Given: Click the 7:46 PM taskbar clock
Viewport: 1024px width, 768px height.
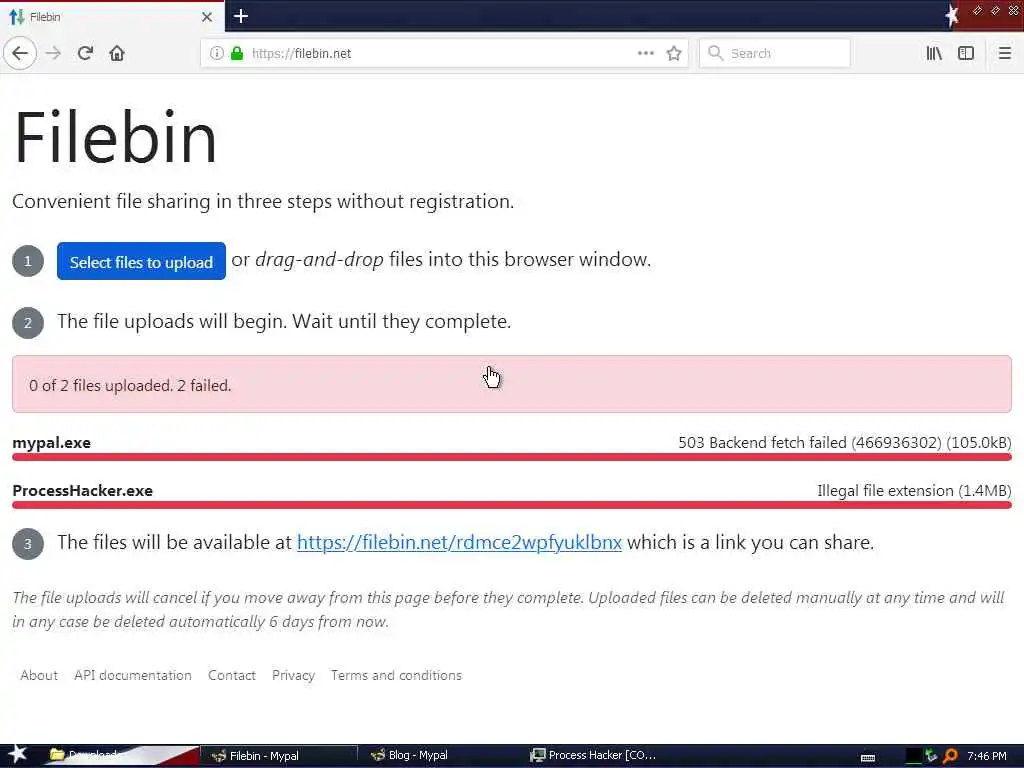Looking at the screenshot, I should coord(987,756).
